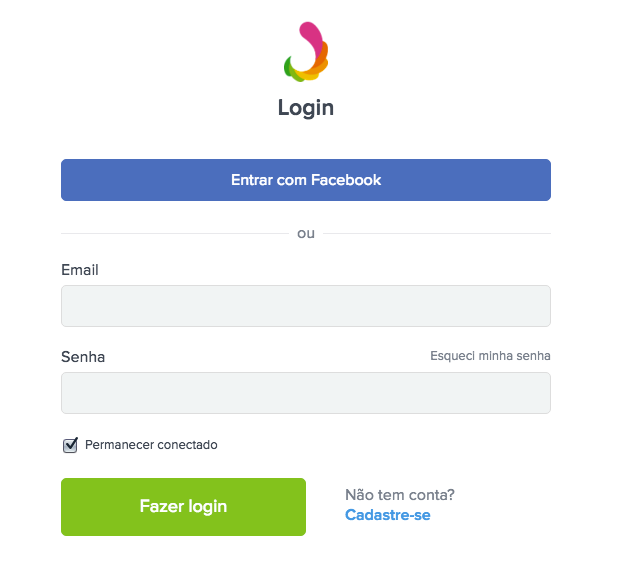Sign in using Entrar com Facebook
This screenshot has height=580, width=618.
click(306, 180)
